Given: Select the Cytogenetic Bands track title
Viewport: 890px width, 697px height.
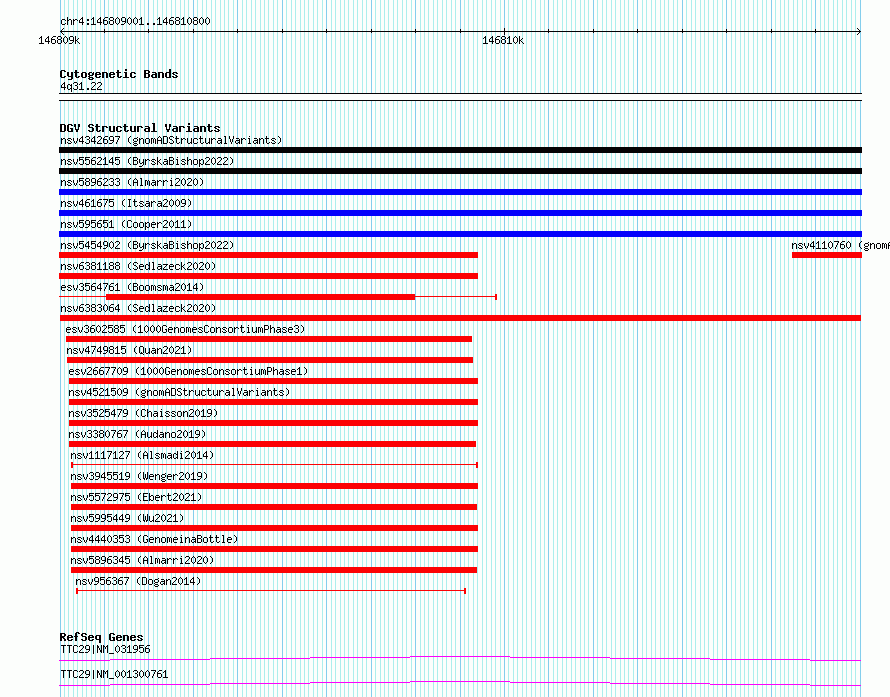Looking at the screenshot, I should click(x=119, y=74).
